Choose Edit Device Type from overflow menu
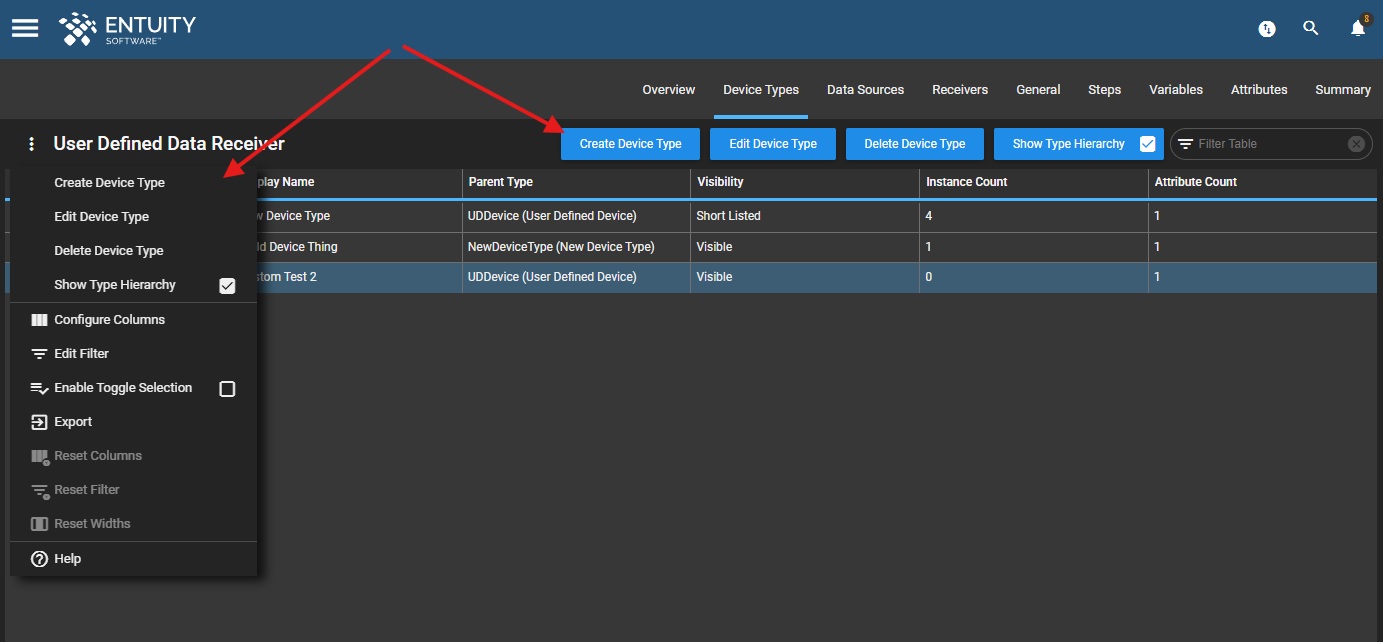The image size is (1383, 642). coord(101,217)
